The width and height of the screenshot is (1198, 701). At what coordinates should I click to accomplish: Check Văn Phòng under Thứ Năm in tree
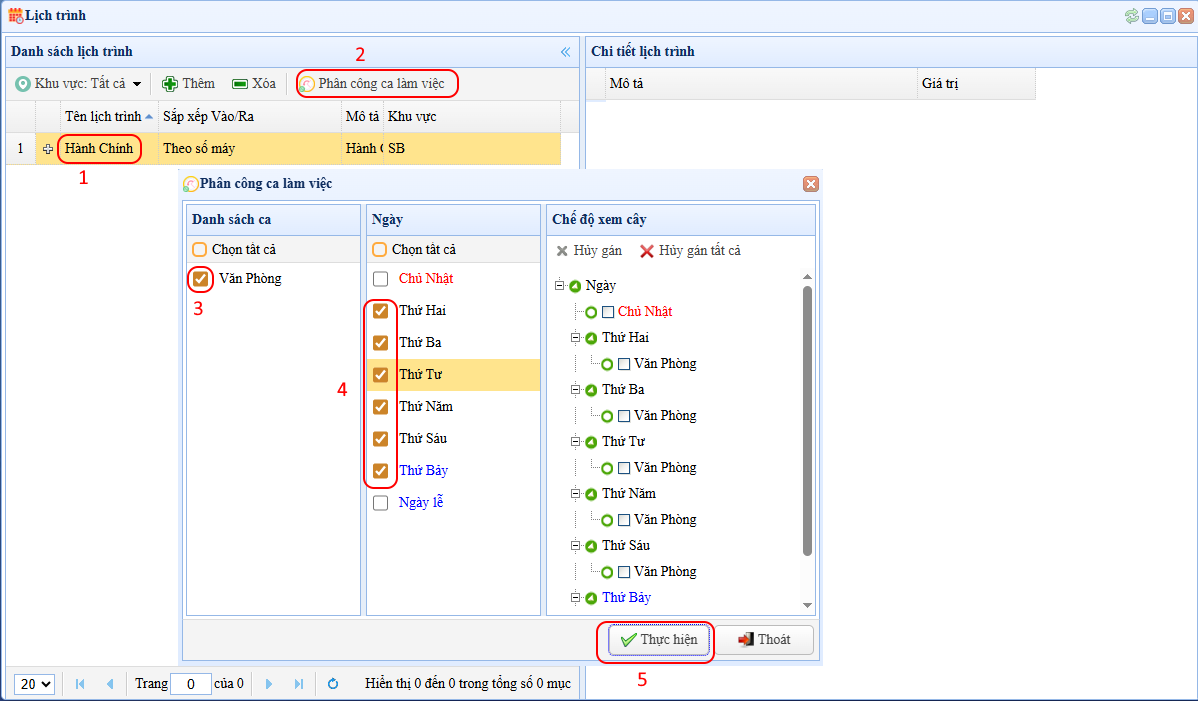coord(624,520)
